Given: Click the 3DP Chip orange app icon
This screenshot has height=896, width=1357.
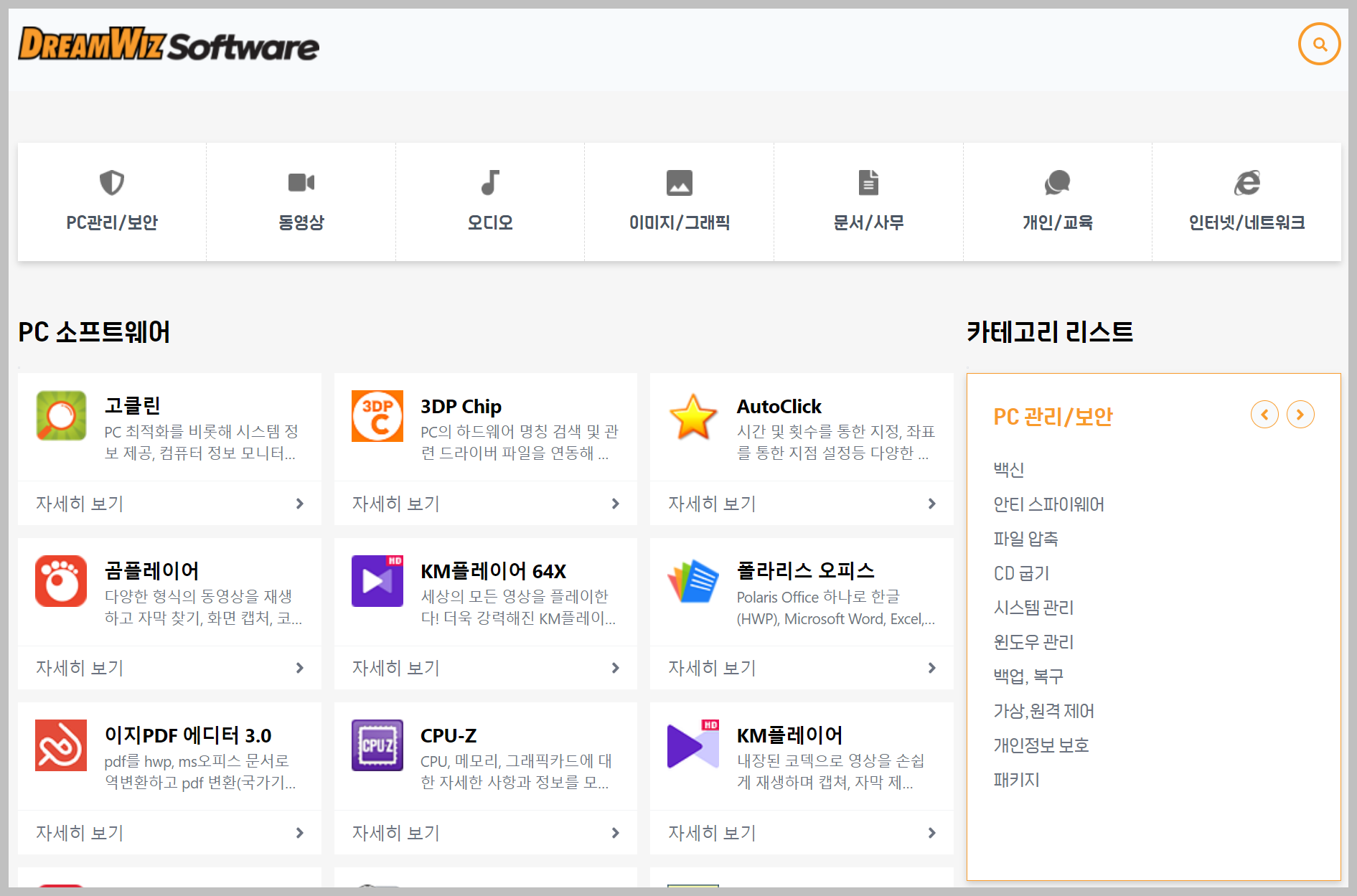Looking at the screenshot, I should tap(377, 416).
